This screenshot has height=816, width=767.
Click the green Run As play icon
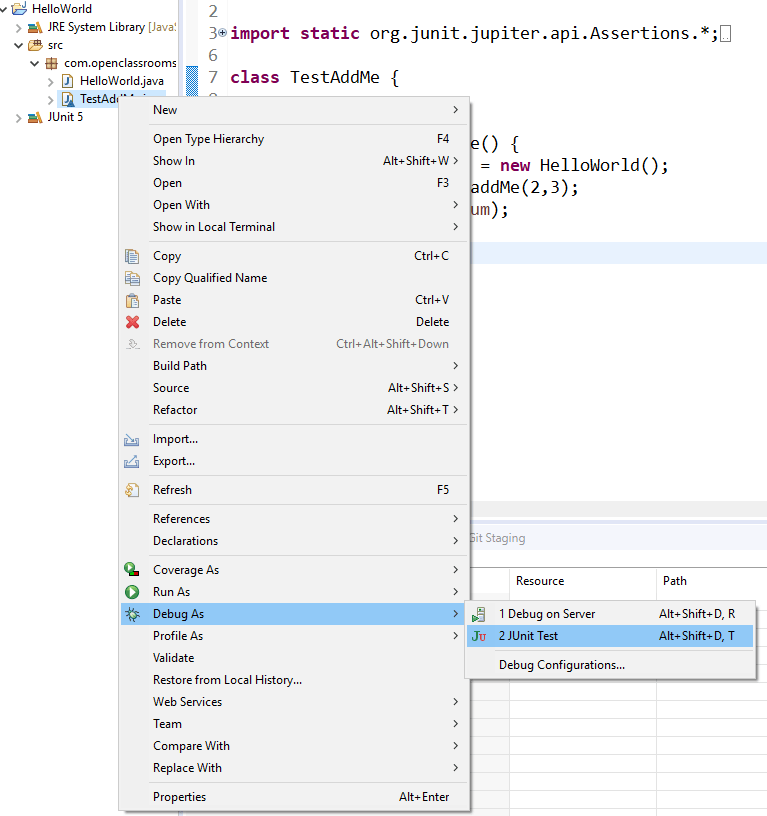pos(132,592)
